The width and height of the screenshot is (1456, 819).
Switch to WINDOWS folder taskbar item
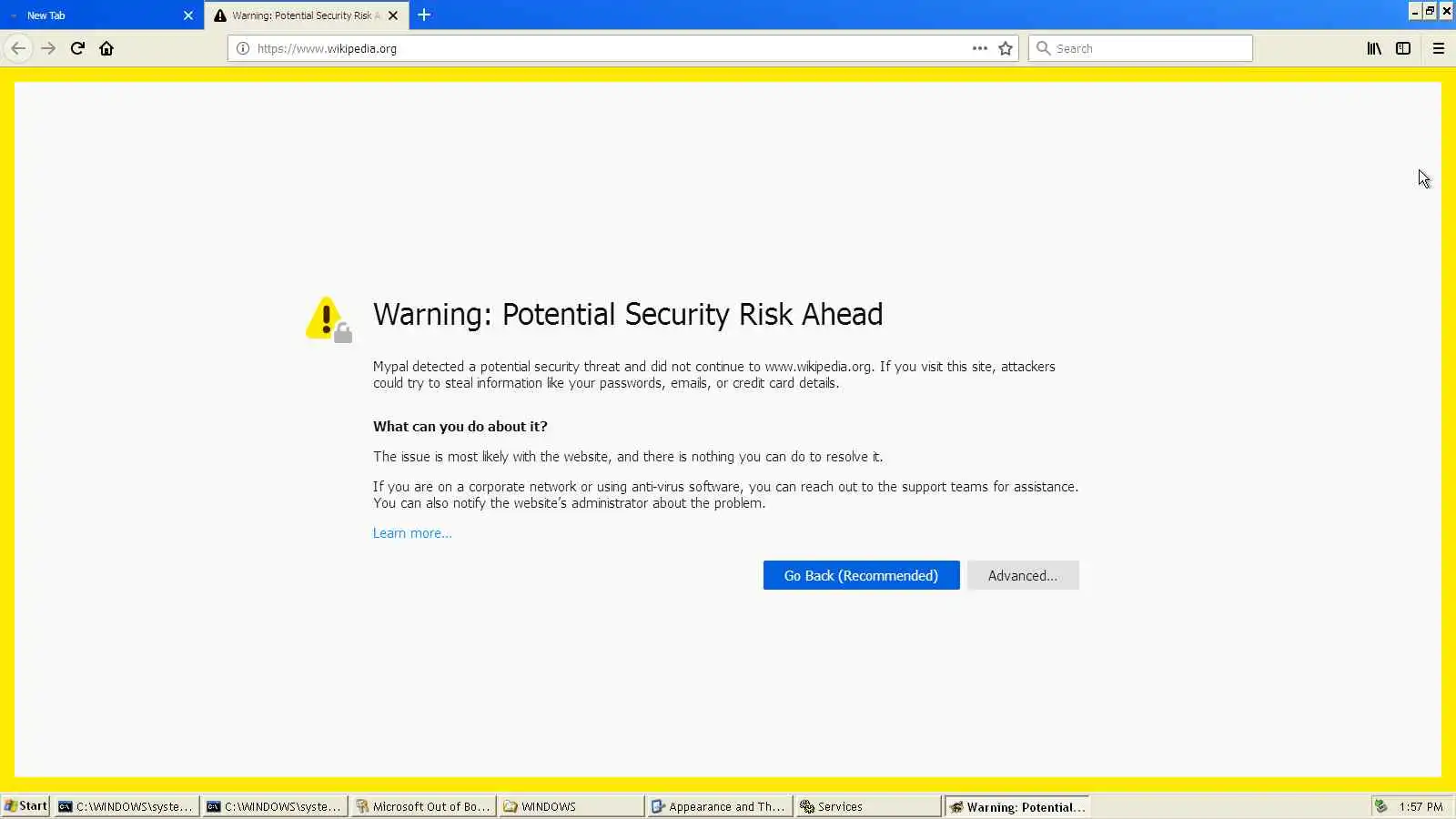[571, 806]
